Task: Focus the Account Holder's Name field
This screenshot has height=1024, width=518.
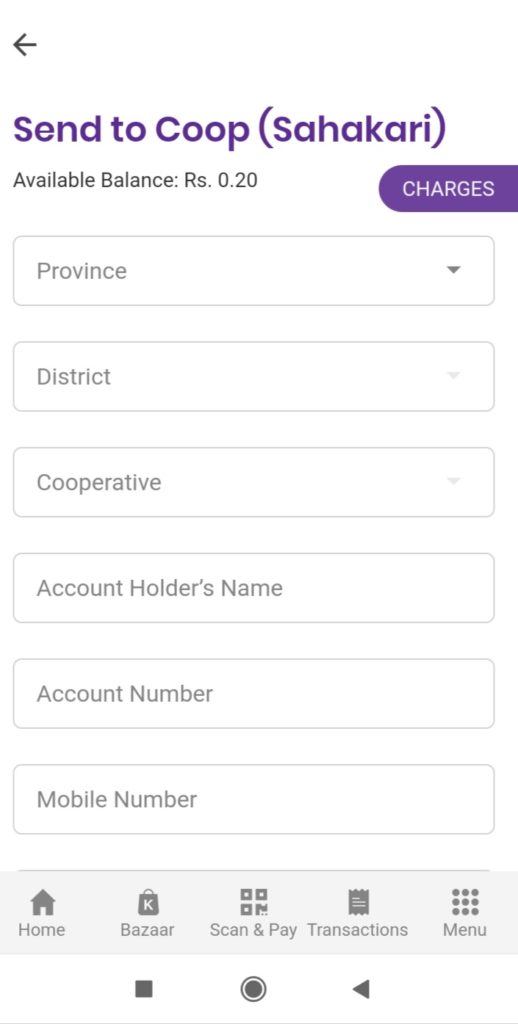Action: [x=253, y=588]
